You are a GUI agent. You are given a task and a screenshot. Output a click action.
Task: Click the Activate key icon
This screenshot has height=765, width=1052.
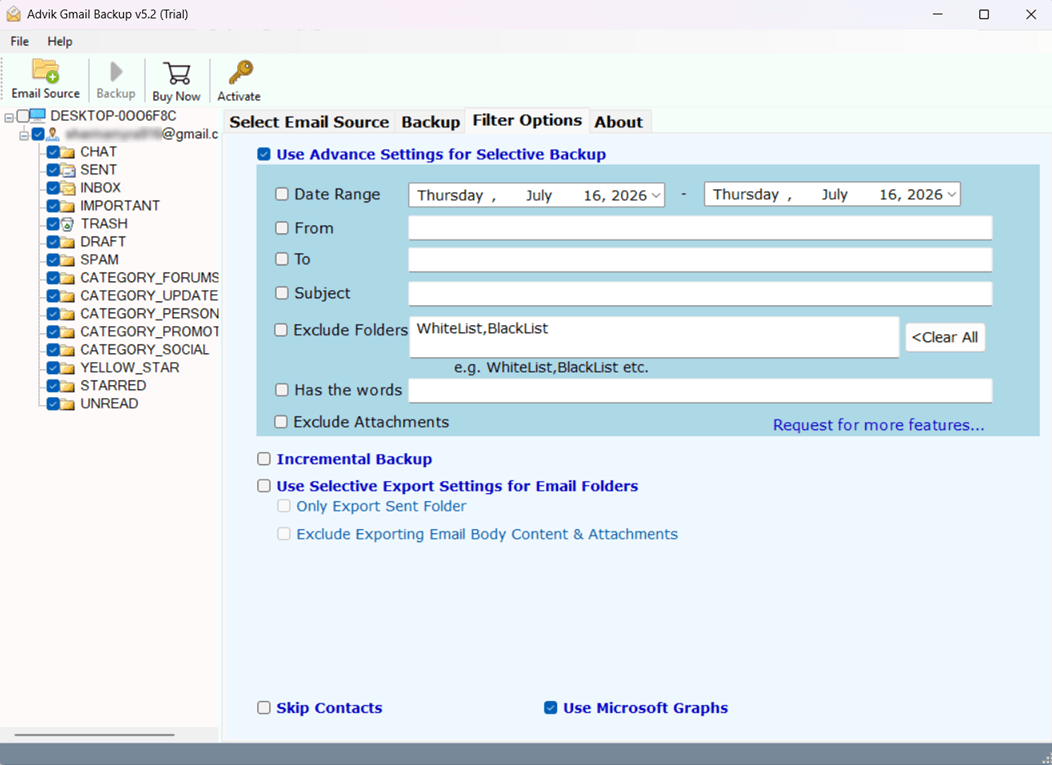(x=240, y=72)
